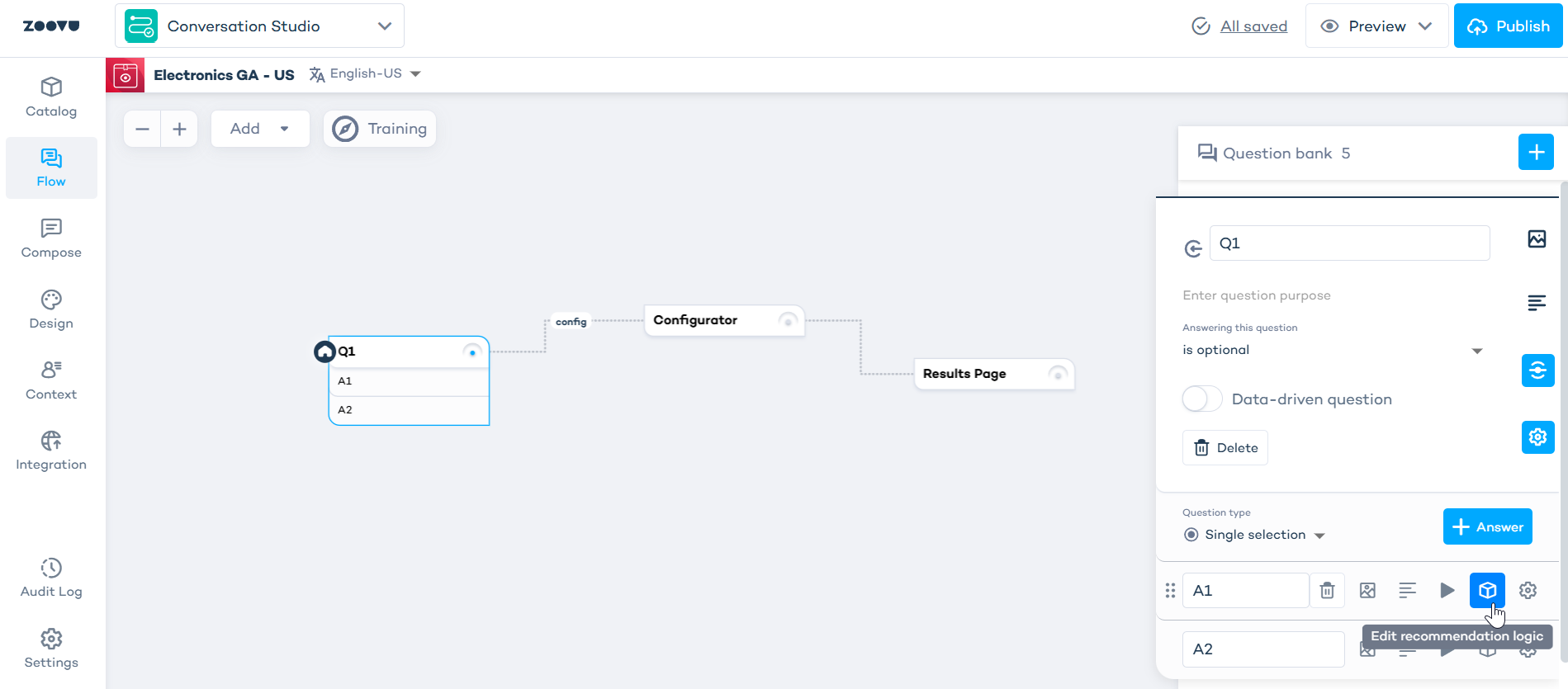Image resolution: width=1568 pixels, height=689 pixels.
Task: Click the back arrow beside Q1 field
Action: (x=1193, y=248)
